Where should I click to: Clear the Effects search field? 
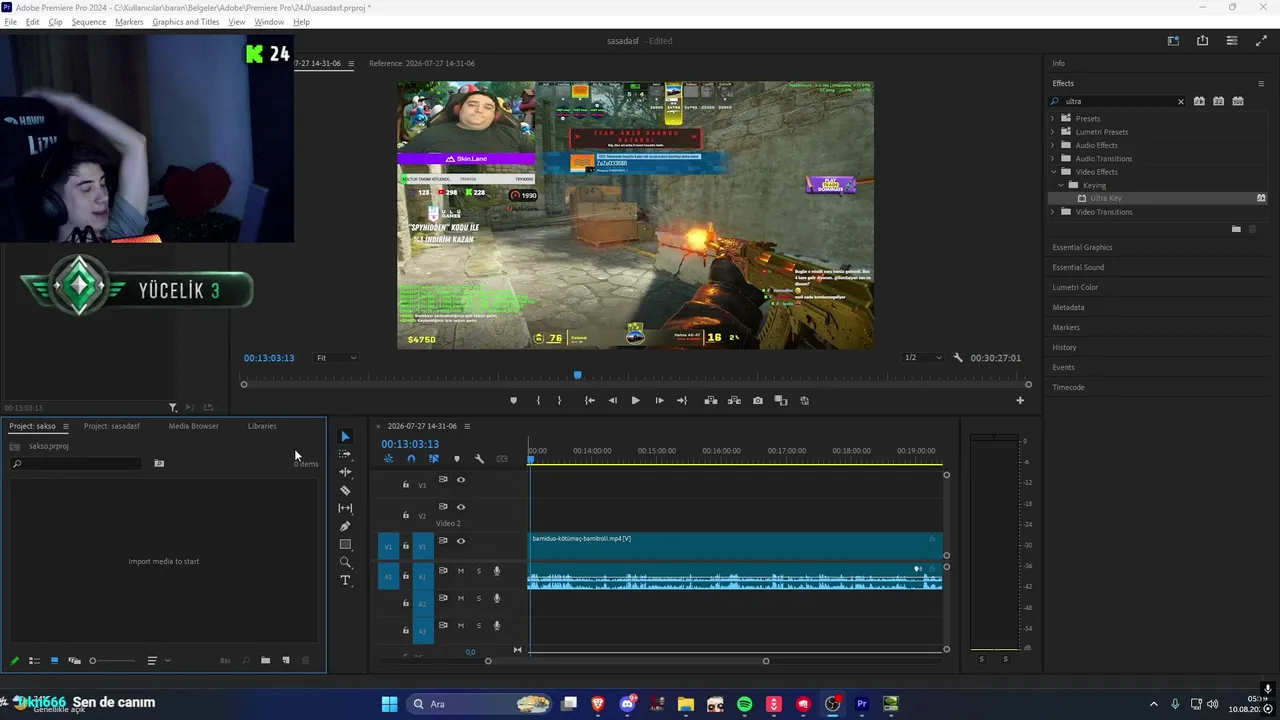pyautogui.click(x=1180, y=101)
